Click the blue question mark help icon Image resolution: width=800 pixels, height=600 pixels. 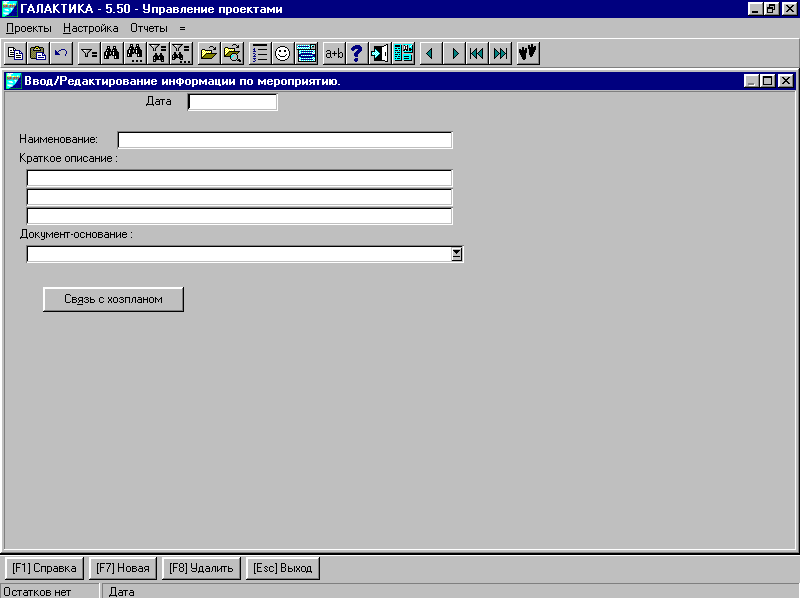357,53
